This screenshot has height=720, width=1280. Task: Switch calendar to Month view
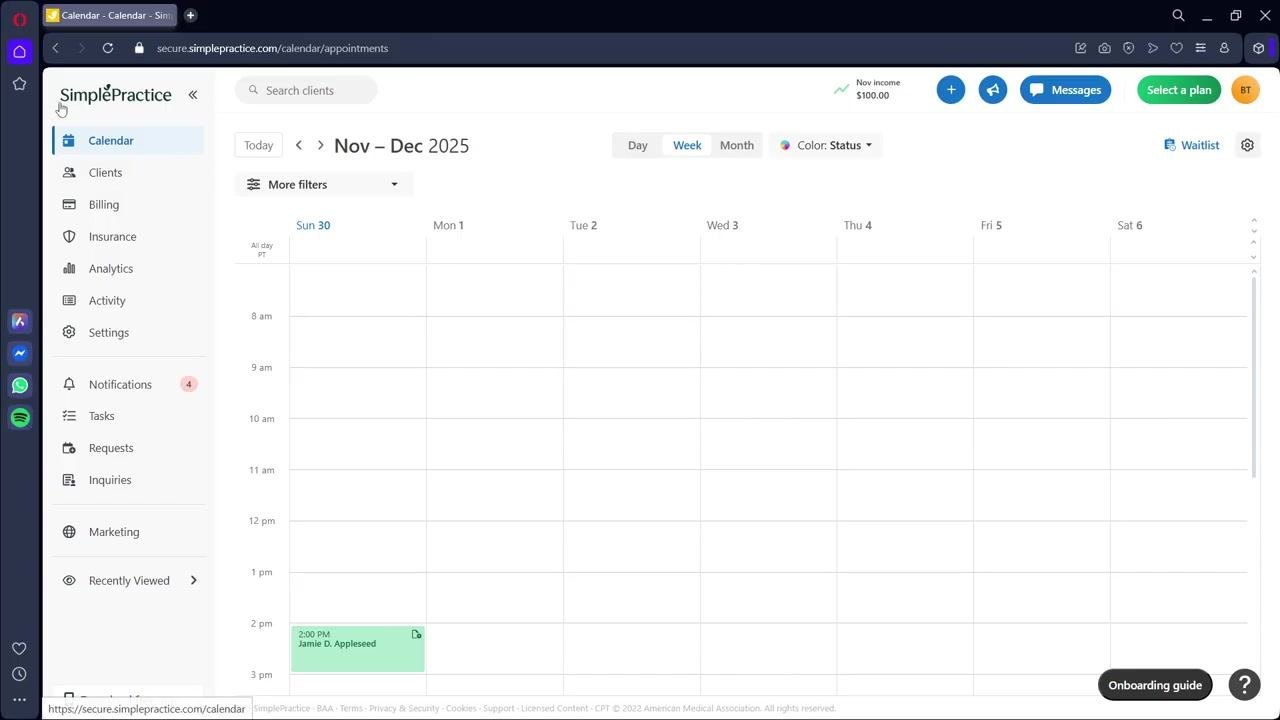coord(737,145)
